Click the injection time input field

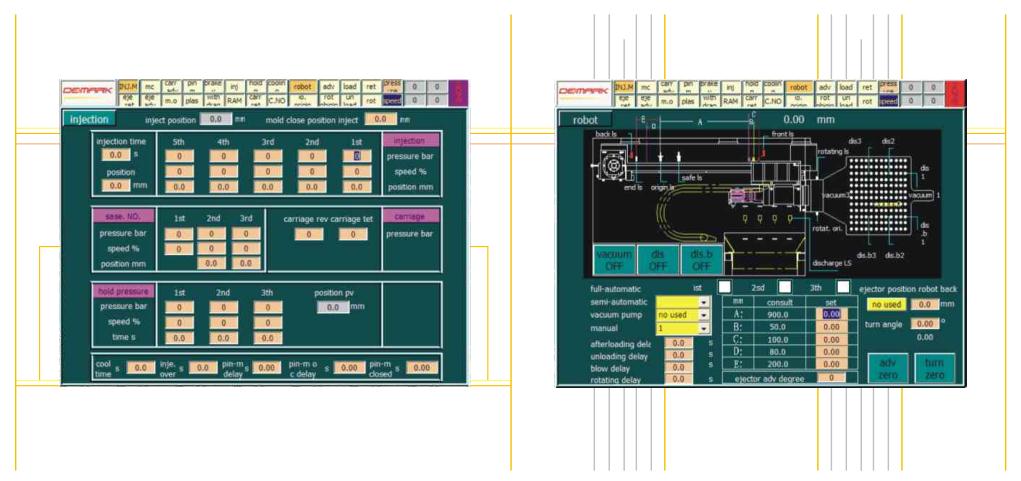click(115, 155)
